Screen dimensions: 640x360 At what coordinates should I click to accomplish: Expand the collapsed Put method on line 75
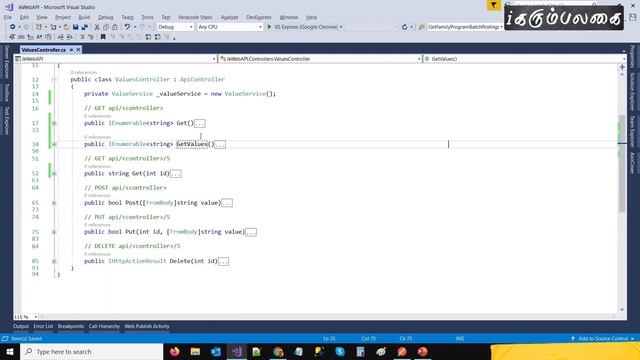point(54,232)
